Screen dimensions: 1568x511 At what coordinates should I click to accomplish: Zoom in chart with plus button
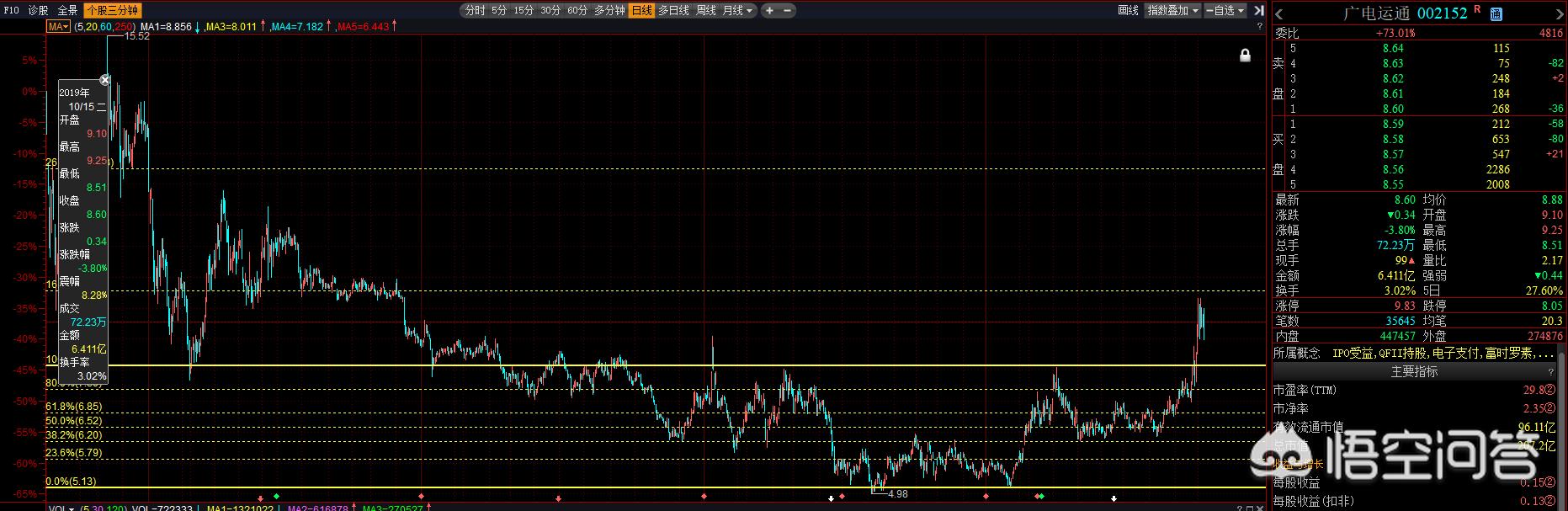click(x=770, y=11)
